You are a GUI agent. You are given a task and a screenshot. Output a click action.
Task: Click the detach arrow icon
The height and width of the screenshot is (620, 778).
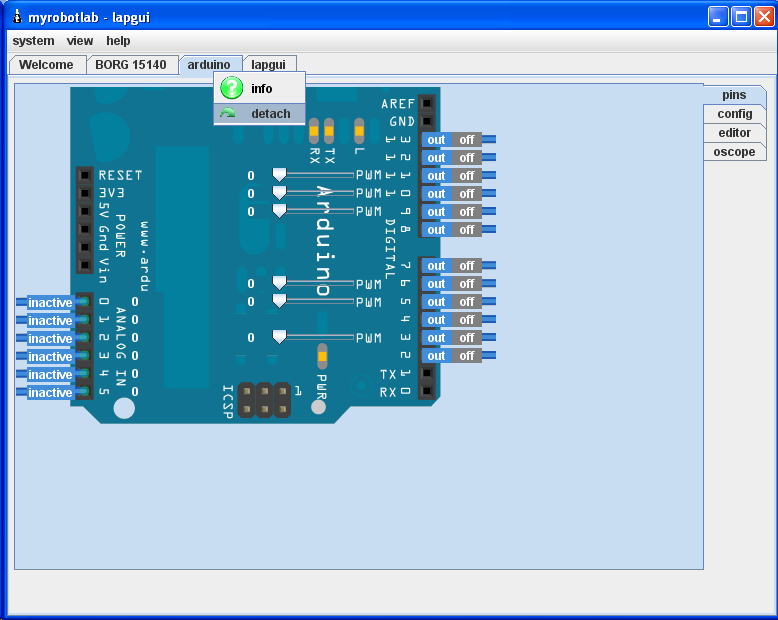click(x=228, y=114)
